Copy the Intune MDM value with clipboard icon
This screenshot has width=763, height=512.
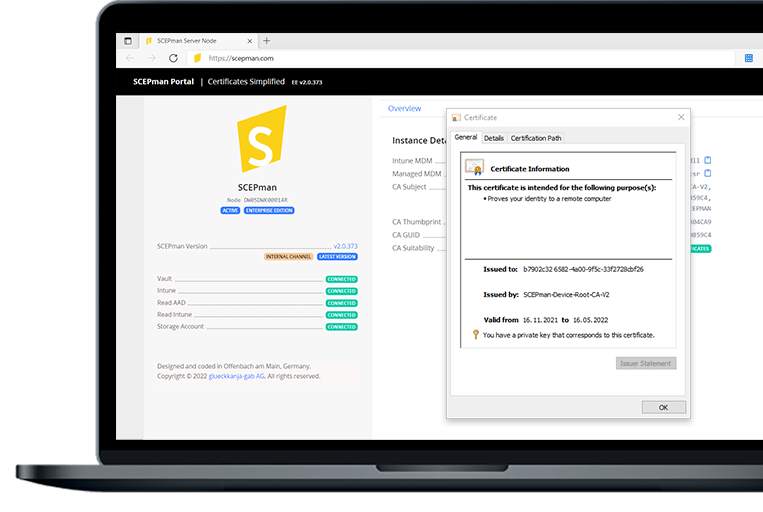708,160
